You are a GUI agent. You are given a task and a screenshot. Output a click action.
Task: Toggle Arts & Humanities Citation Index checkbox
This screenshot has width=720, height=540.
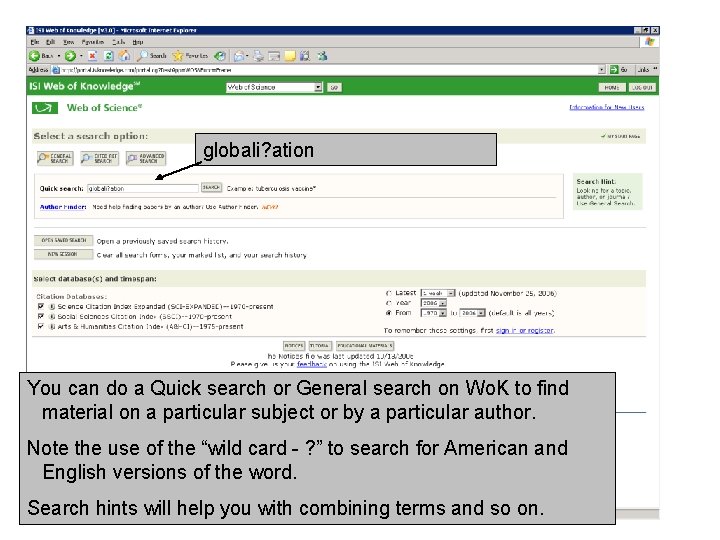[41, 326]
